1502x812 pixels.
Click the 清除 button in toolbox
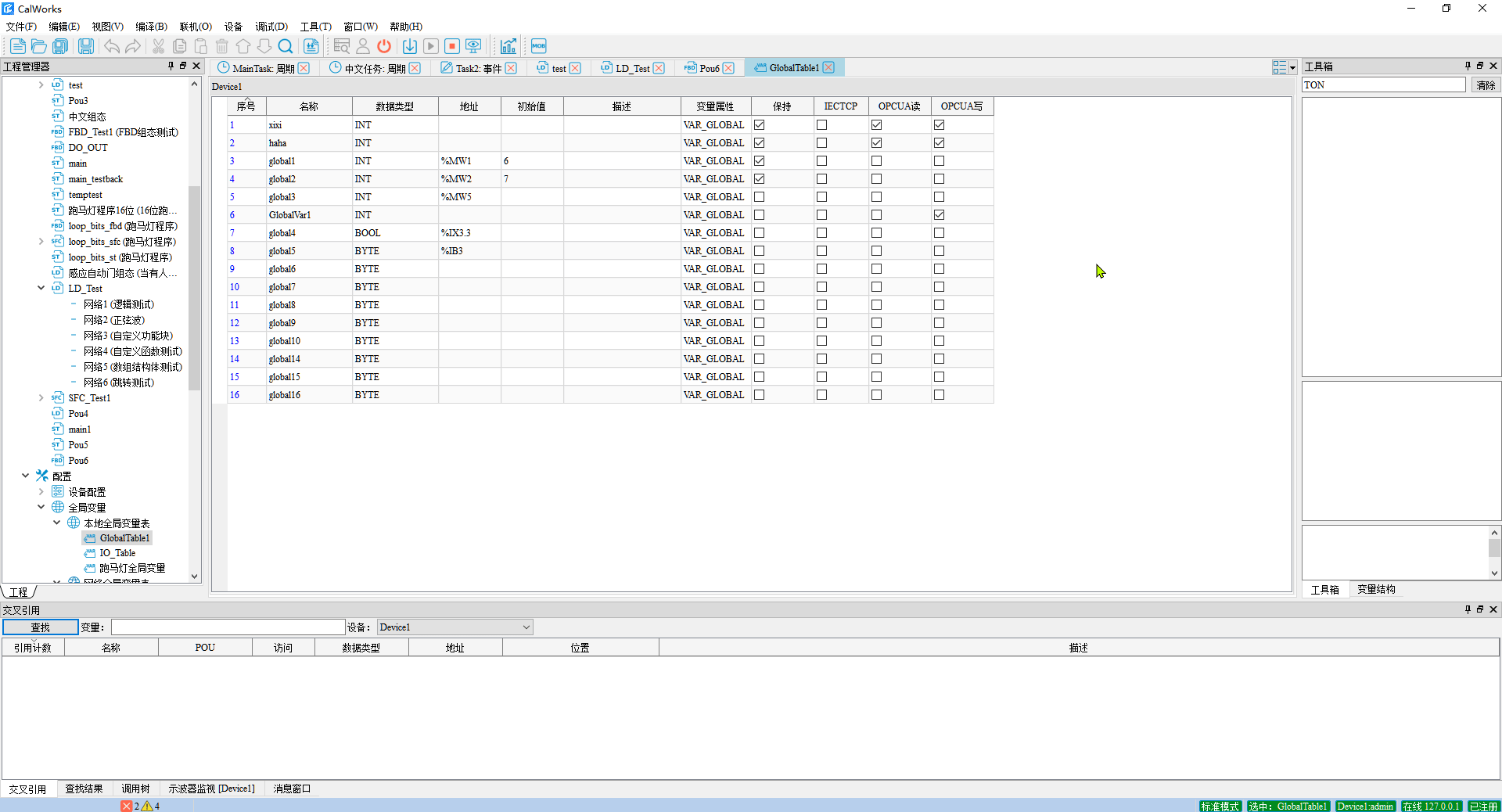[1486, 85]
